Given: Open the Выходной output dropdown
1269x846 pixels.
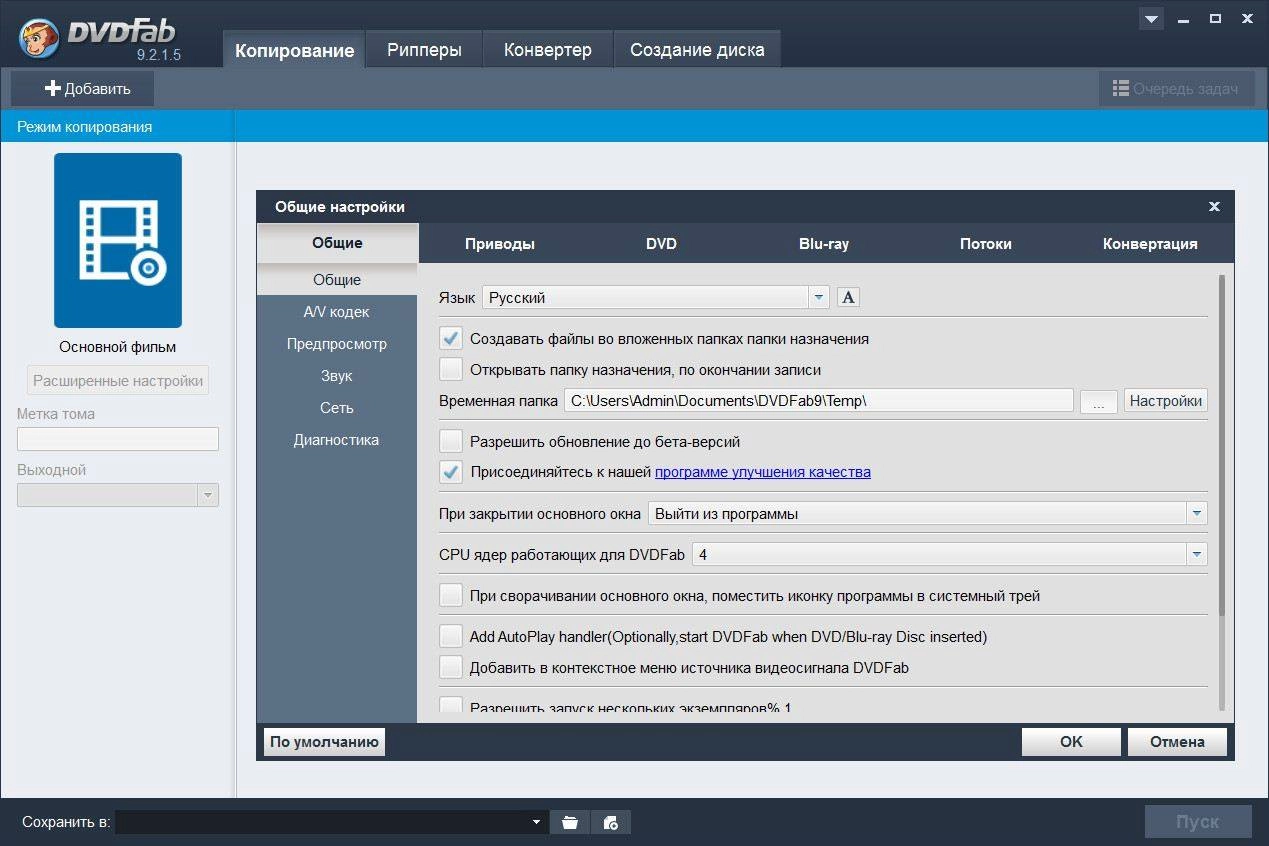Looking at the screenshot, I should tap(118, 495).
